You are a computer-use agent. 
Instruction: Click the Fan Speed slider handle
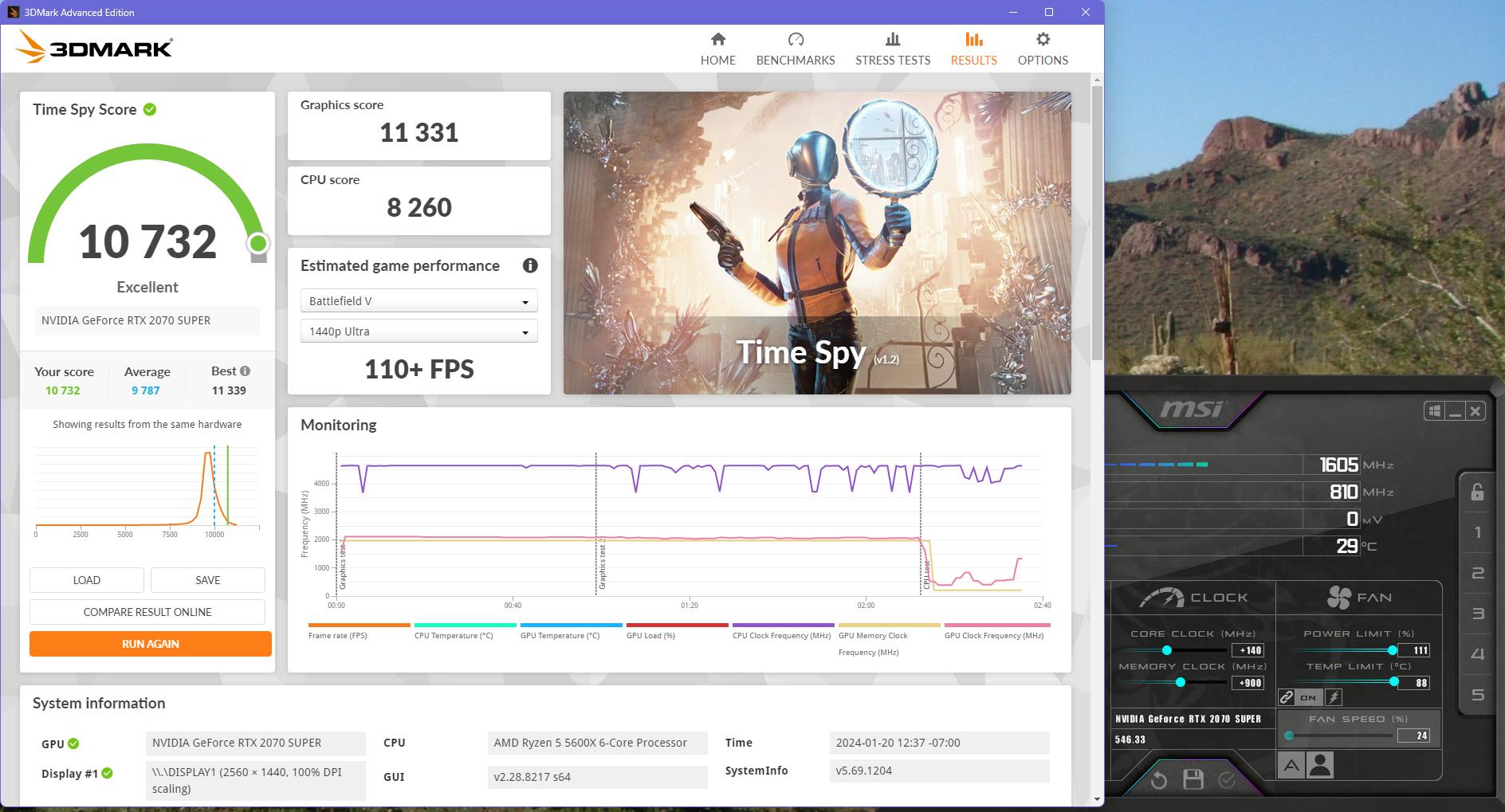point(1289,735)
